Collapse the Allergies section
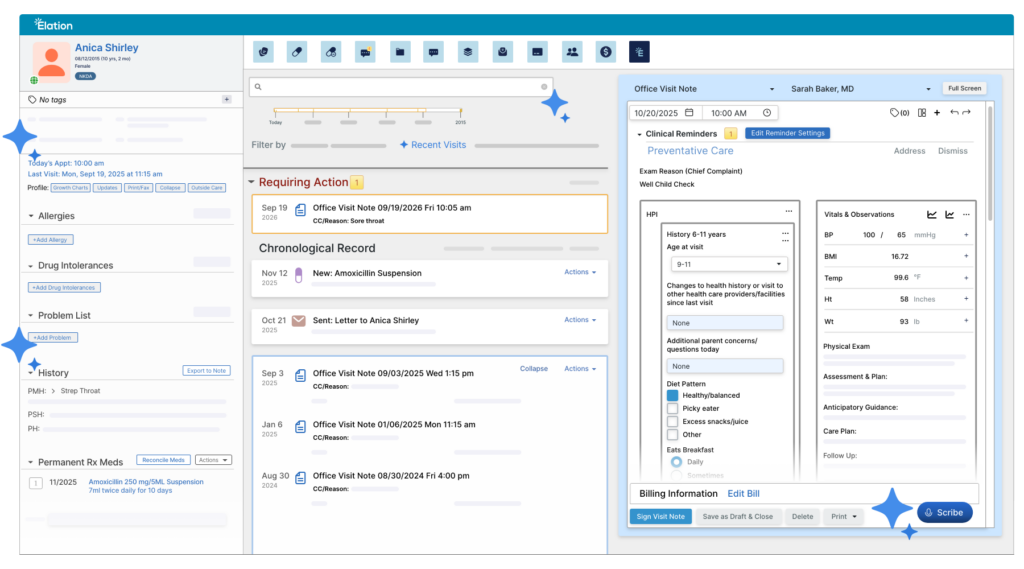 (x=31, y=216)
